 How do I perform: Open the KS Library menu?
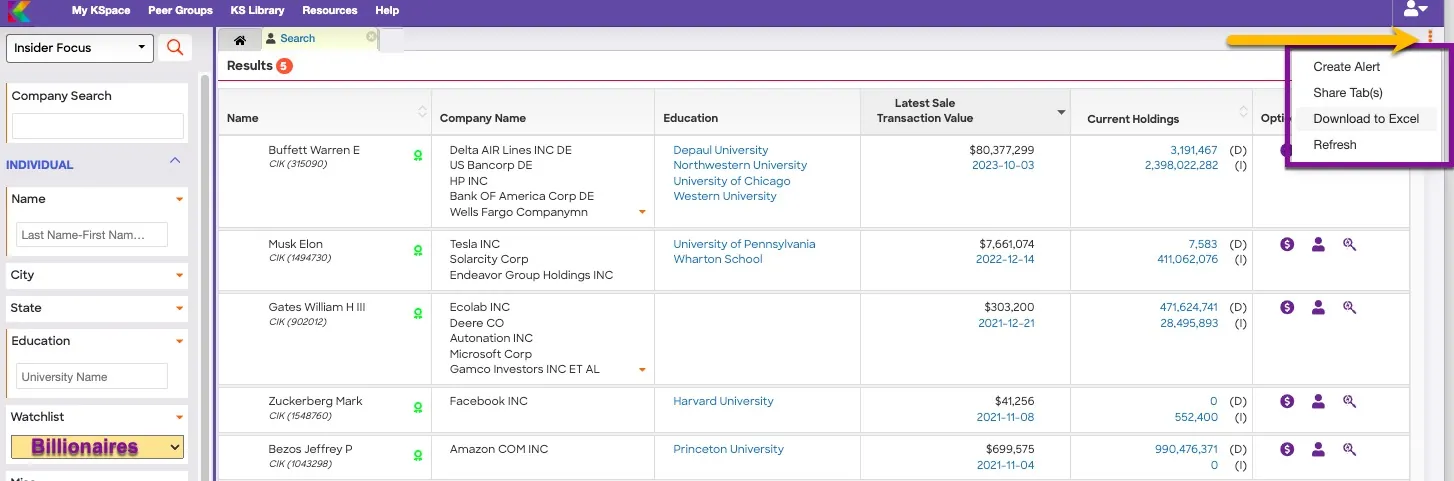[x=257, y=10]
